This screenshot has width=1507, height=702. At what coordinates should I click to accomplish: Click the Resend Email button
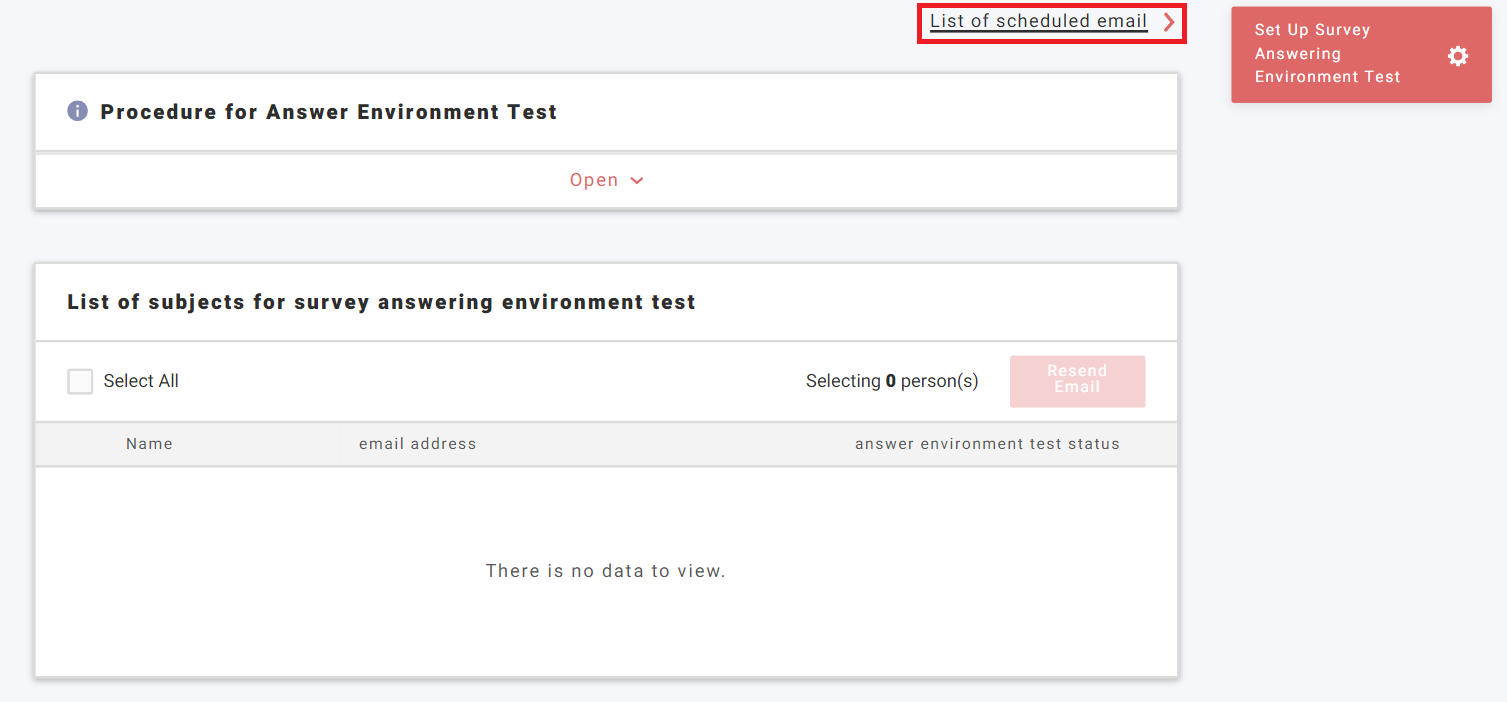pyautogui.click(x=1077, y=381)
